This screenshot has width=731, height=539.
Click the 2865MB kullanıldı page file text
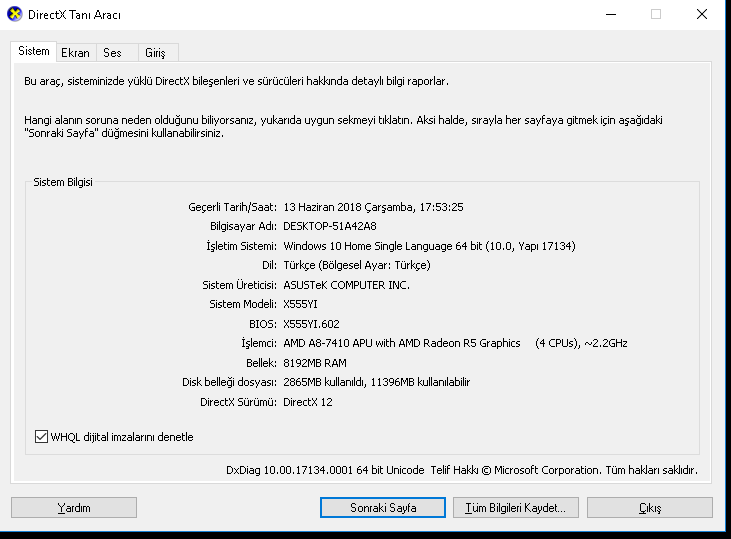[x=324, y=382]
